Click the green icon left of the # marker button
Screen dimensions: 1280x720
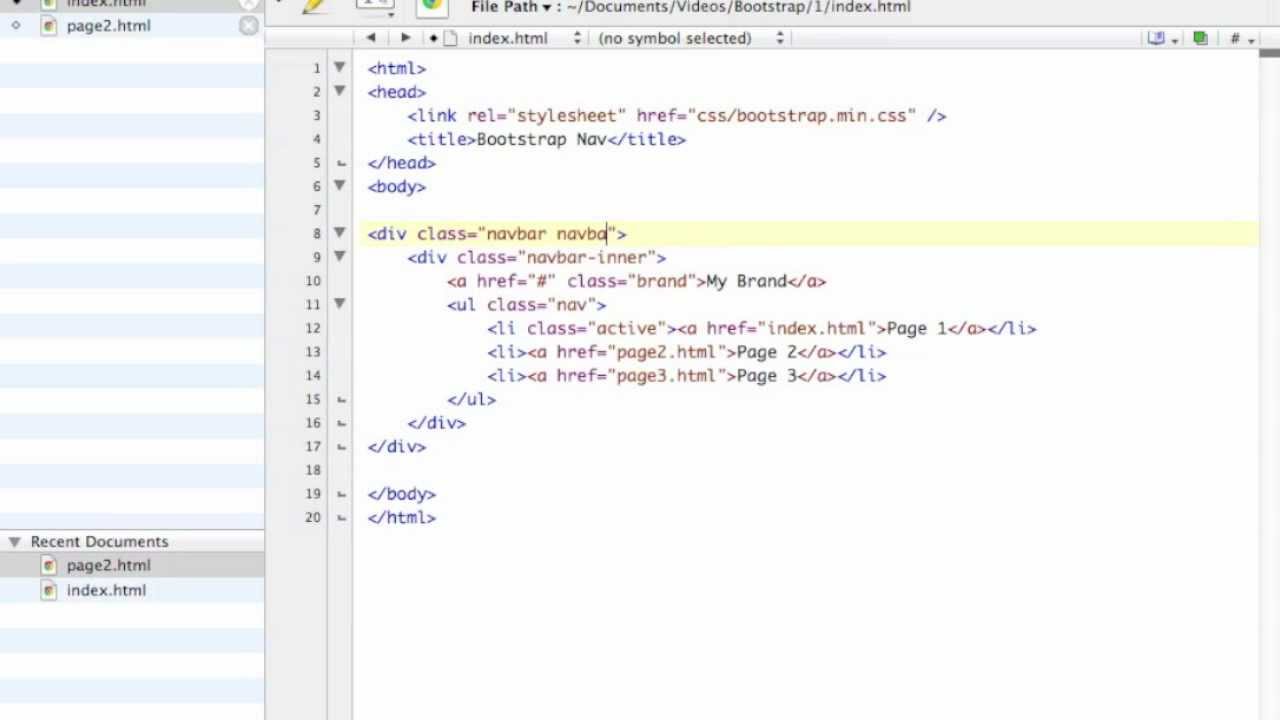click(x=1200, y=38)
